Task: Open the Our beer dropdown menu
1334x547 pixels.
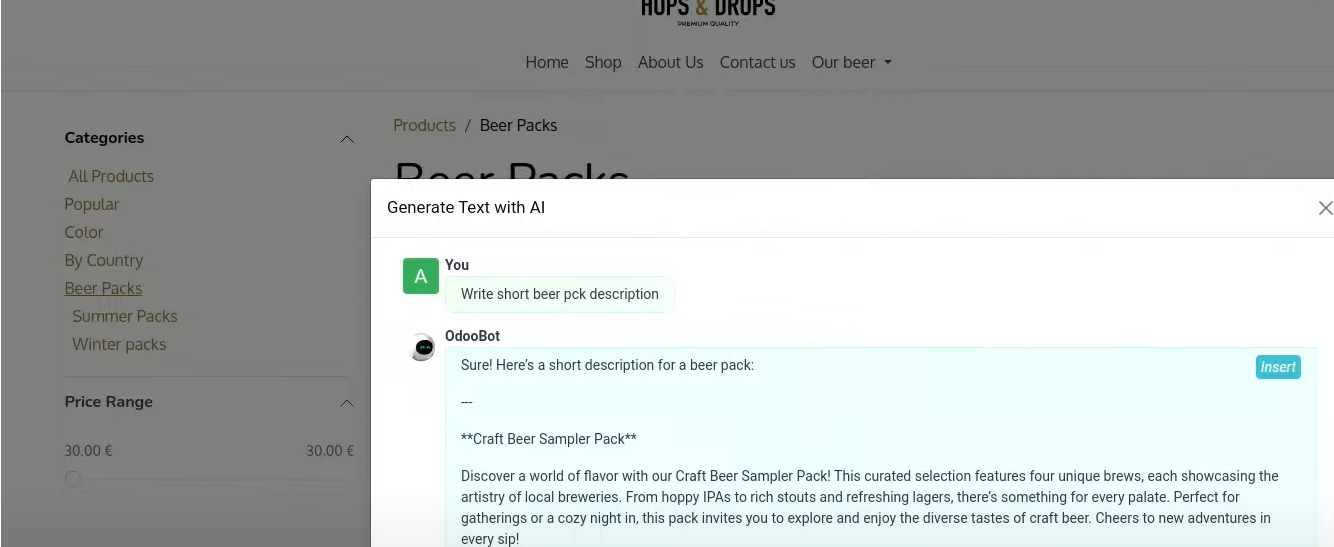Action: (851, 62)
